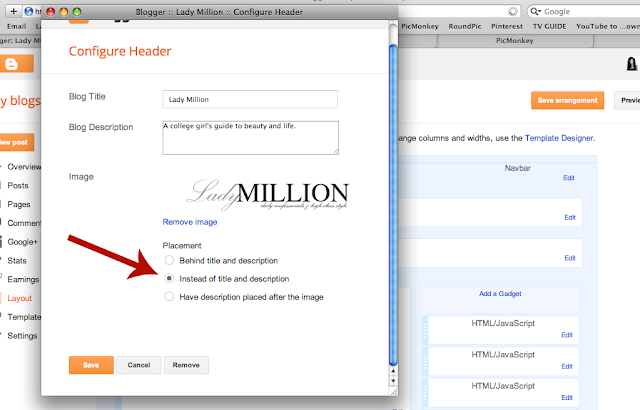This screenshot has width=640, height=410.
Task: Open PicMonkey bookmark in bookmarks bar
Action: pyautogui.click(x=420, y=26)
